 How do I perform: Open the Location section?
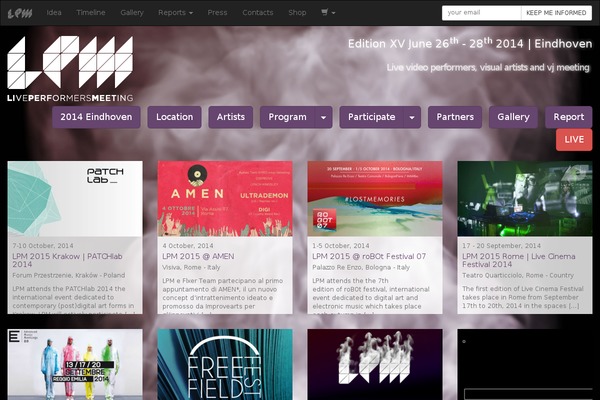tap(174, 117)
